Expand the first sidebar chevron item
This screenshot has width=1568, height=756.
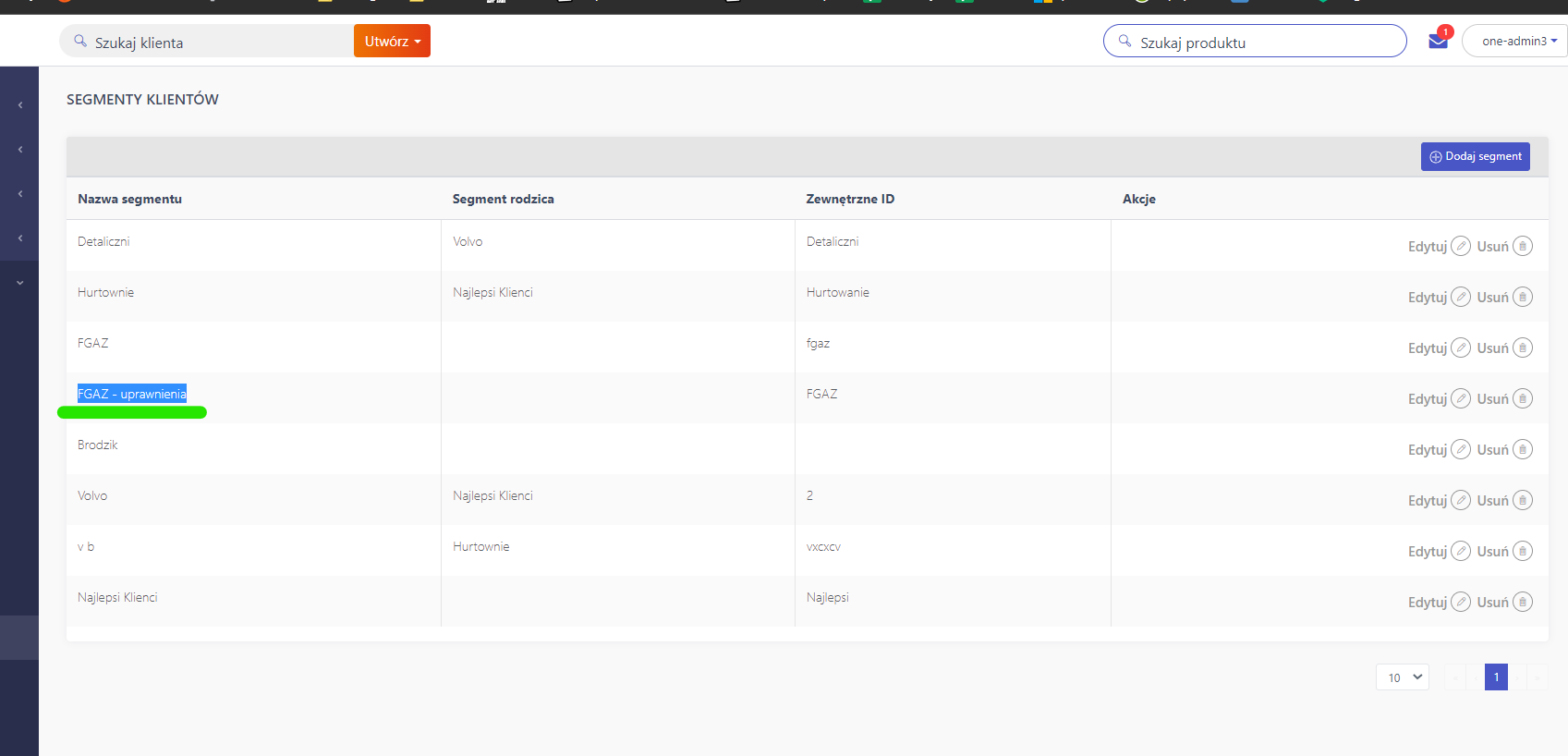(x=20, y=105)
